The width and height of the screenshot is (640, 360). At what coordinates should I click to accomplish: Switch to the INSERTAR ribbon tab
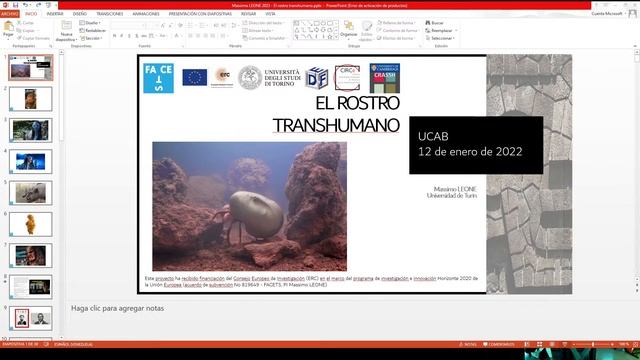click(55, 14)
